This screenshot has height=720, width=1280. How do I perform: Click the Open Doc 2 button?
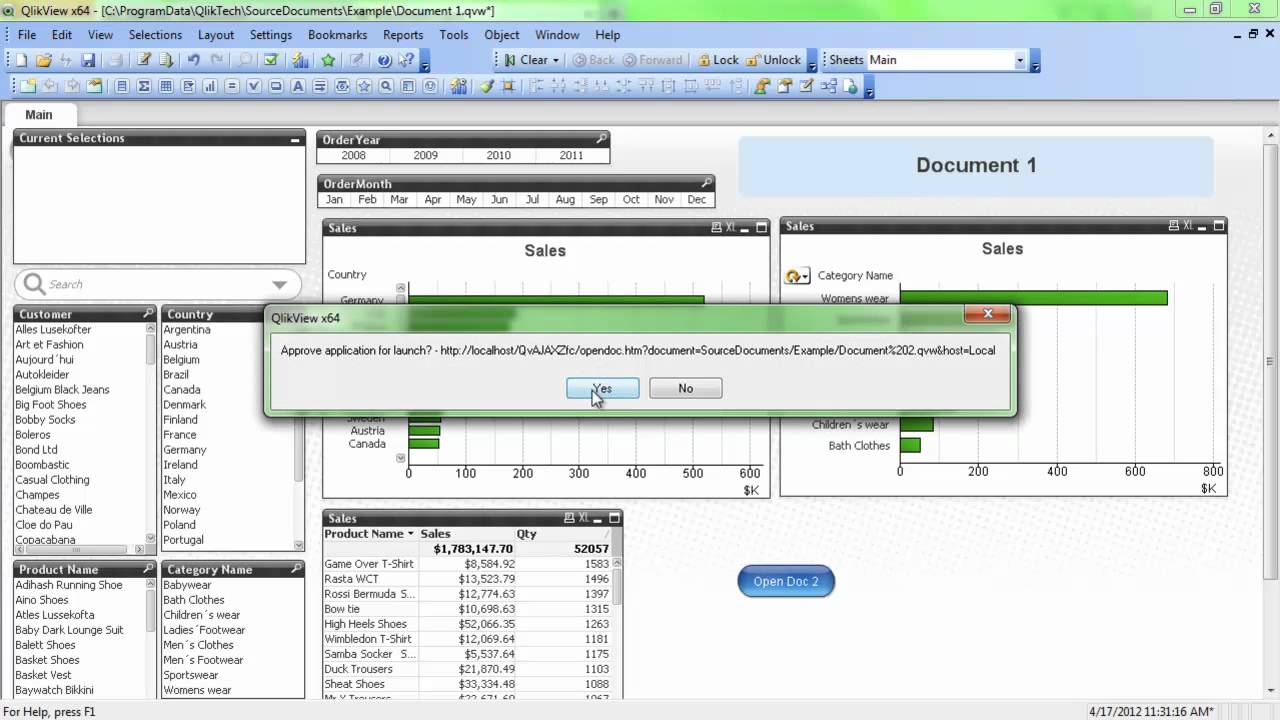786,581
